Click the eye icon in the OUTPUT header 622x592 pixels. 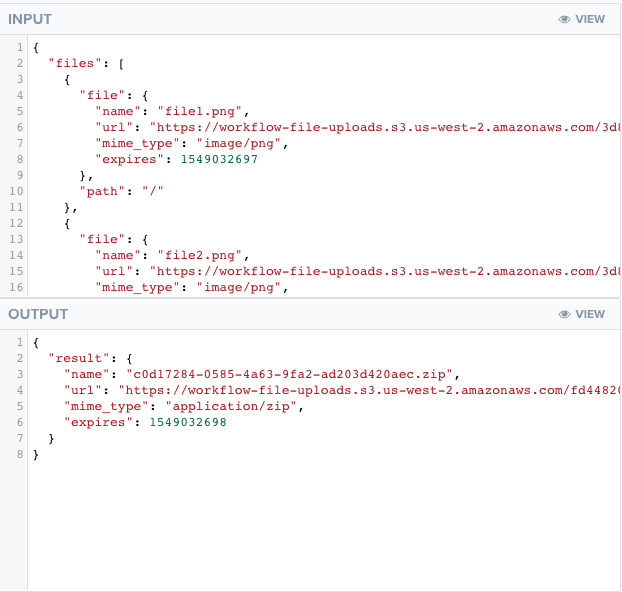click(564, 314)
